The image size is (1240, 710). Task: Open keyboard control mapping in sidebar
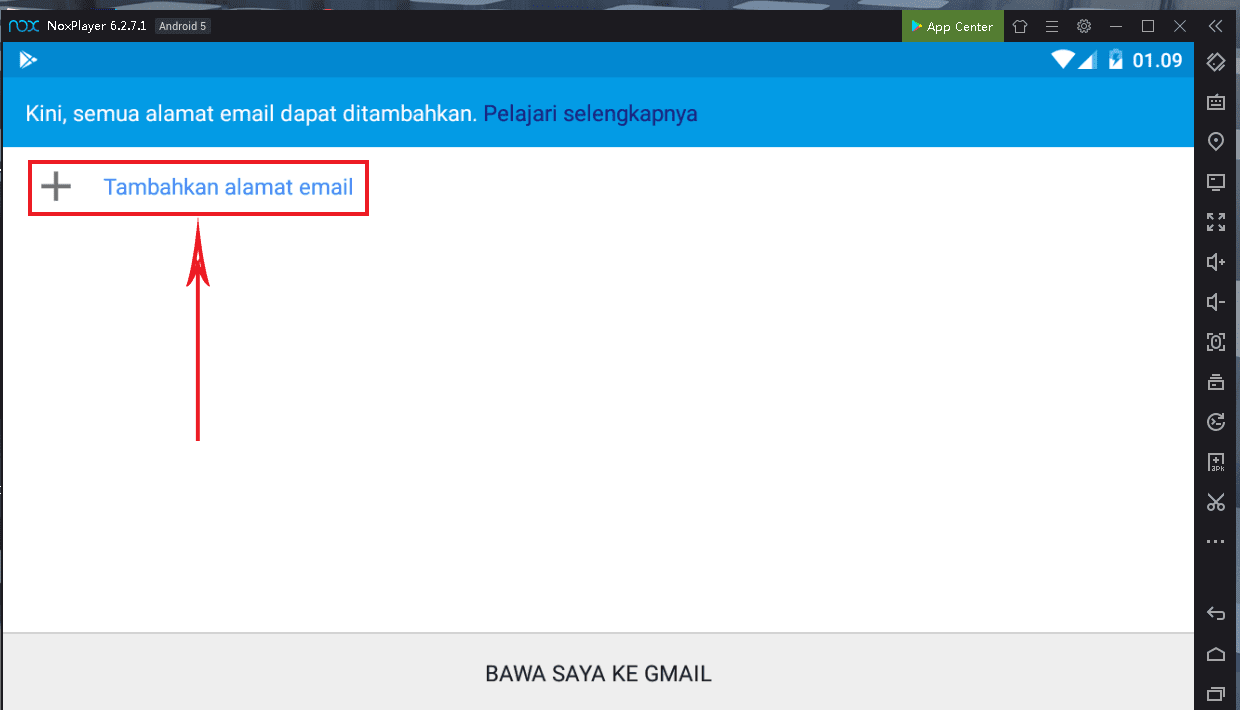1216,102
